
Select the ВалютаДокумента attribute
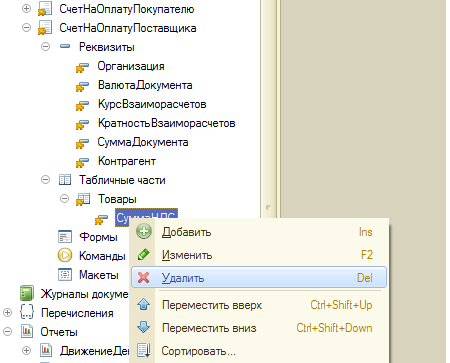pos(145,85)
